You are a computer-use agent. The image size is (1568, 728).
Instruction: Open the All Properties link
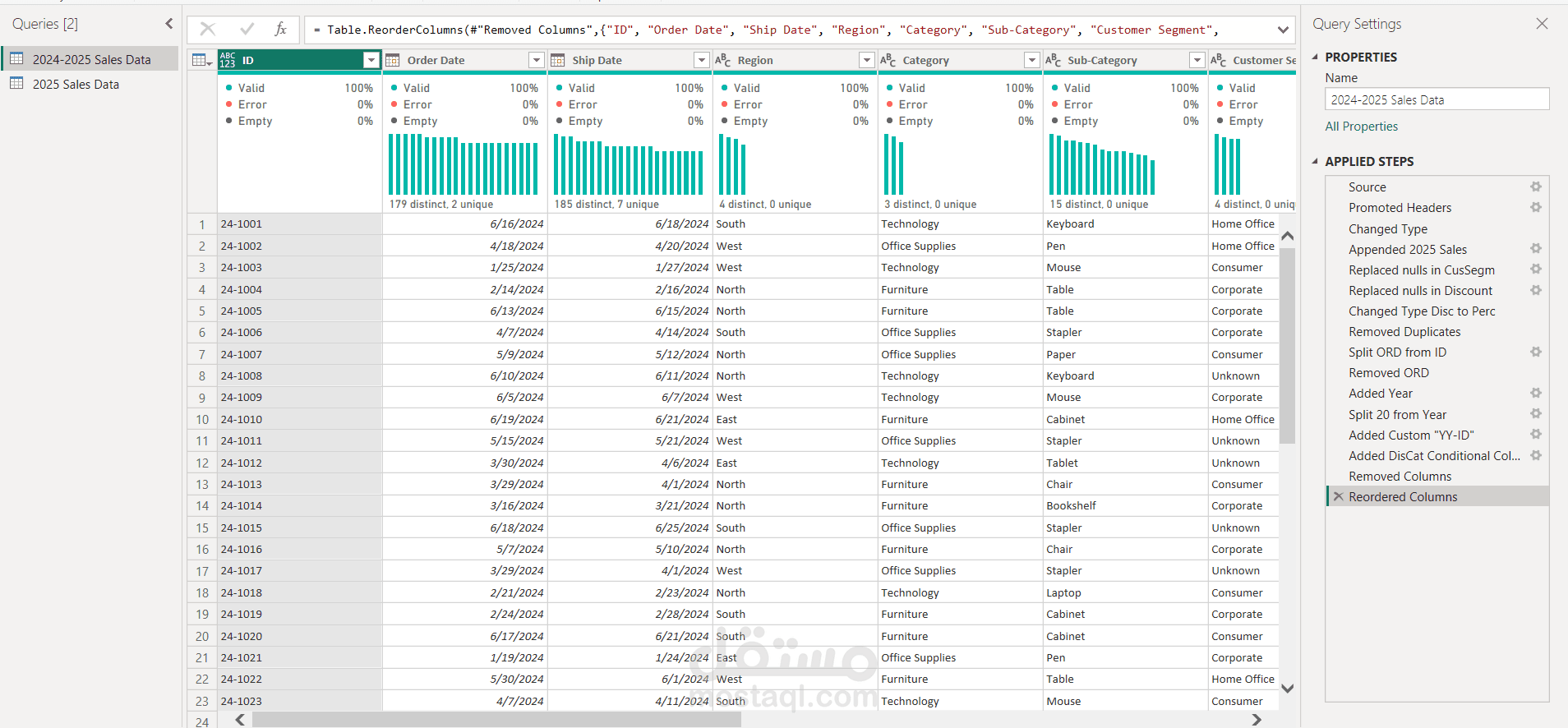coord(1361,127)
